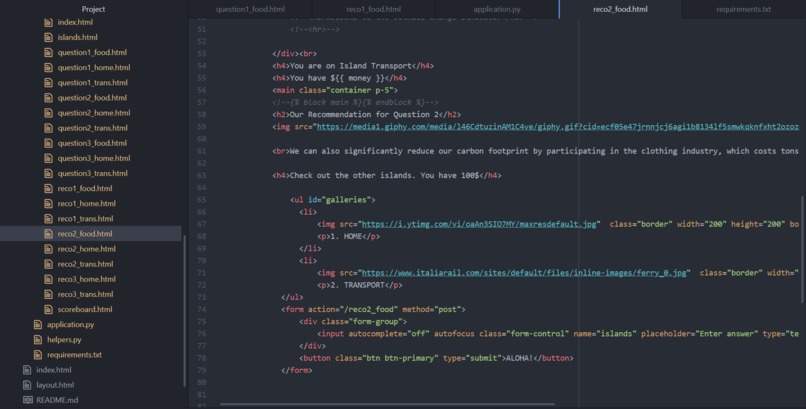The height and width of the screenshot is (409, 806).
Task: Click the file icon beside reco2_trans.html
Action: [48, 264]
